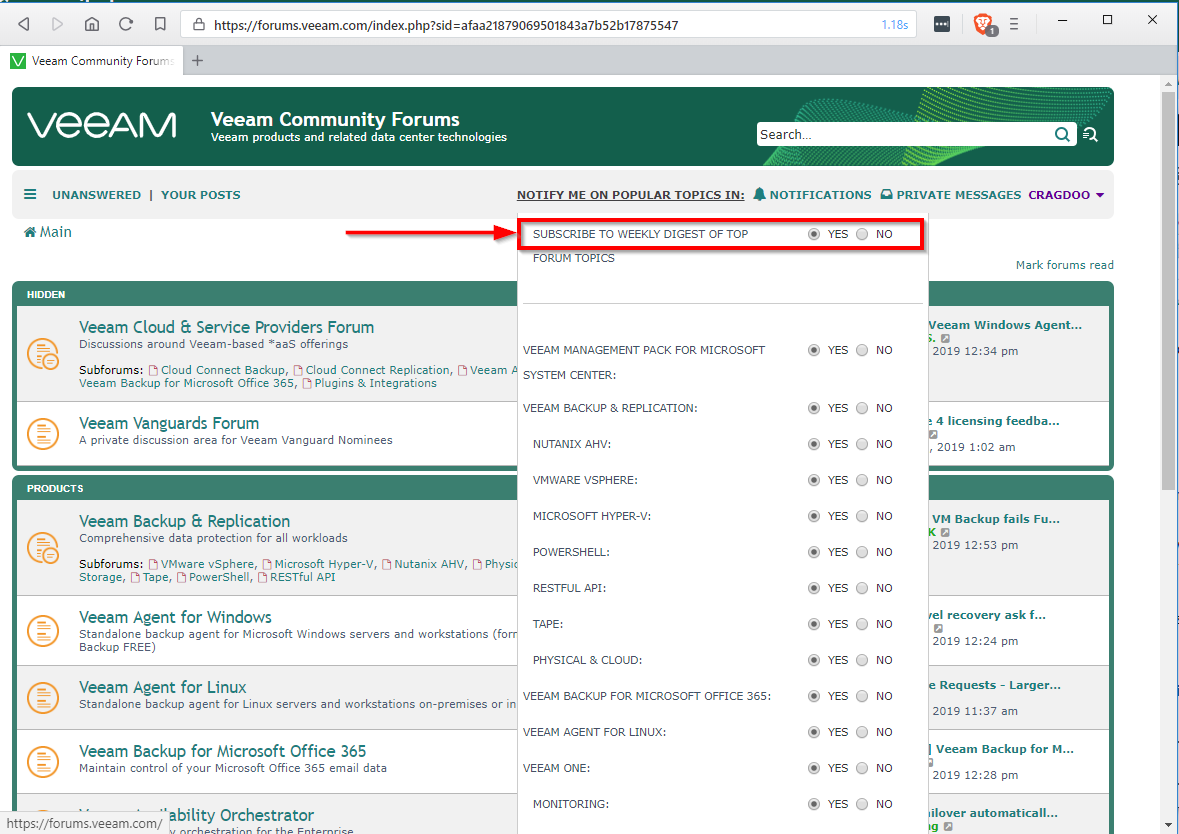Open Veeam Cloud & Service Providers Forum
This screenshot has height=834, width=1179.
pos(226,327)
